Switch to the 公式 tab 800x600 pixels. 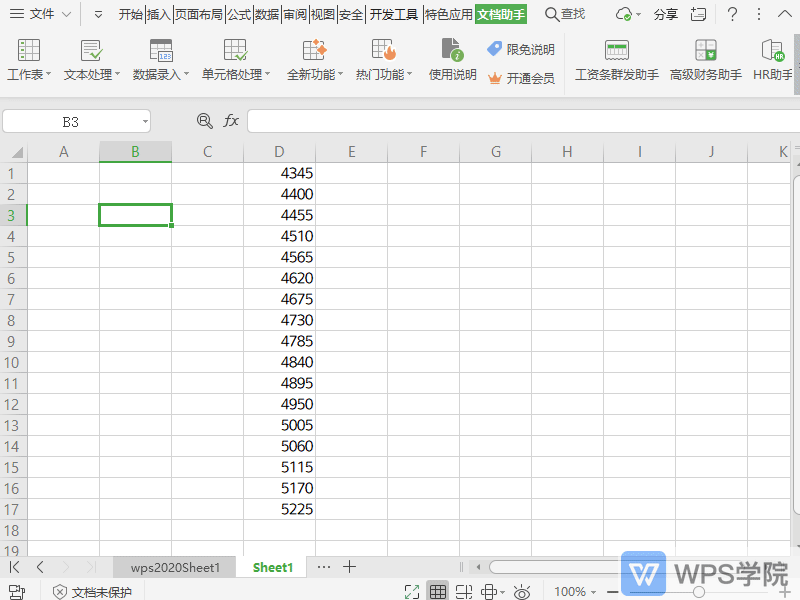click(239, 14)
